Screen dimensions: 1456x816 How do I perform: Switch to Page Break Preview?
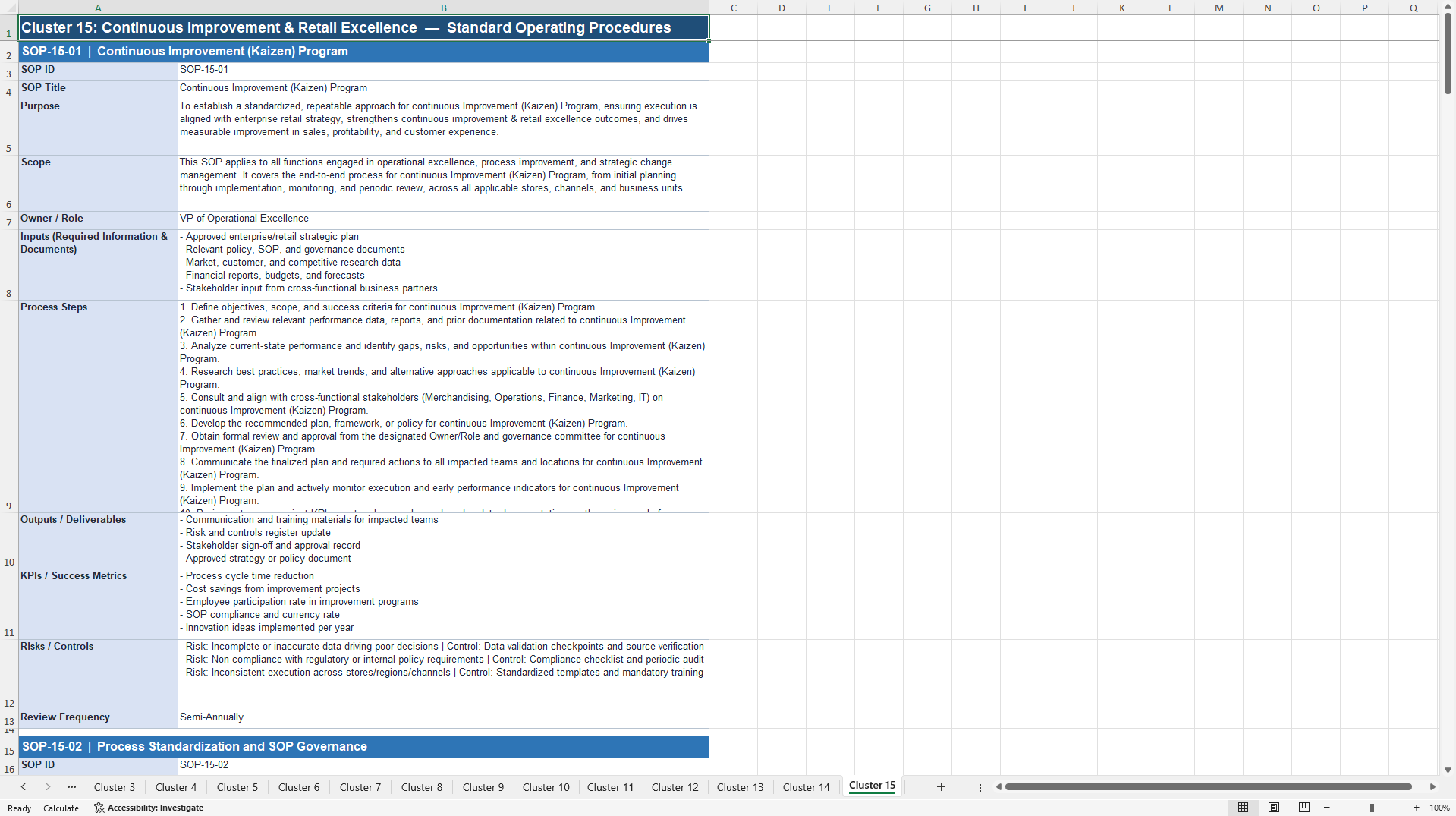click(x=1304, y=808)
